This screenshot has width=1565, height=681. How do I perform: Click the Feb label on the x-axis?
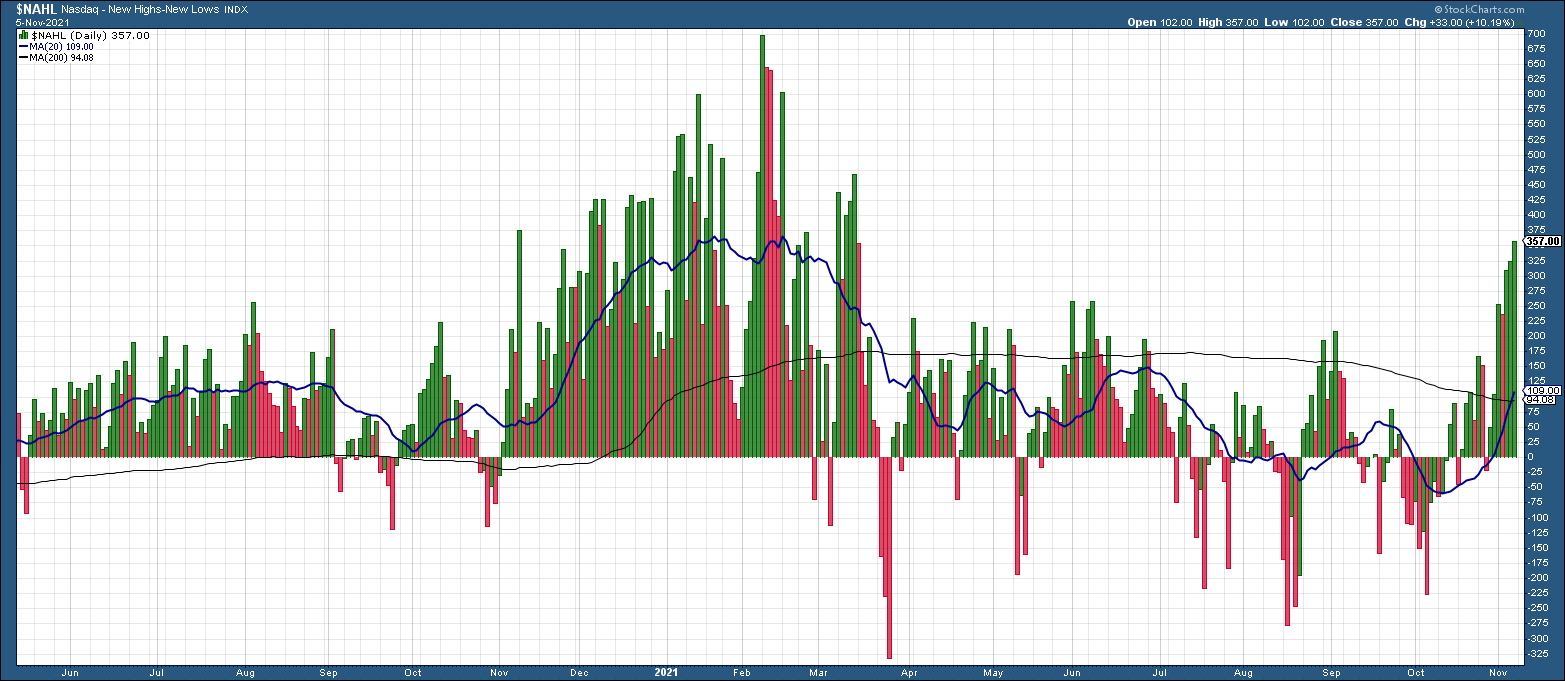click(x=741, y=673)
